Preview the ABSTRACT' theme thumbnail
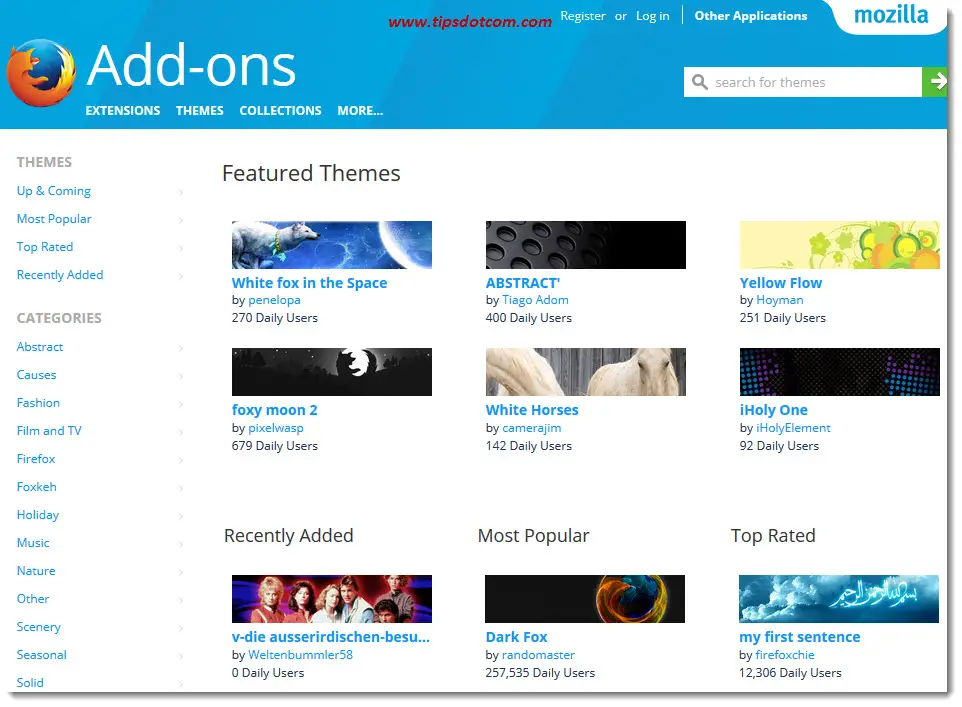 [586, 245]
